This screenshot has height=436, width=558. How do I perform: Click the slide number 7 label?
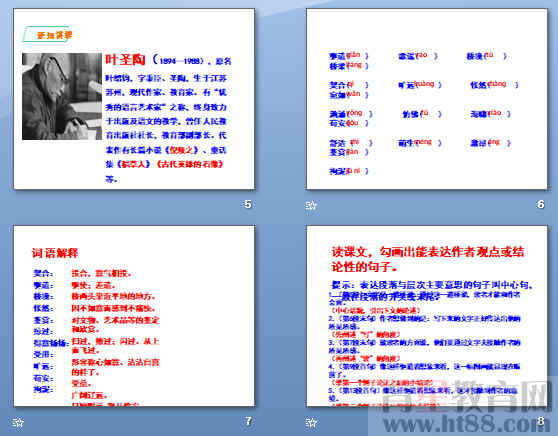248,421
